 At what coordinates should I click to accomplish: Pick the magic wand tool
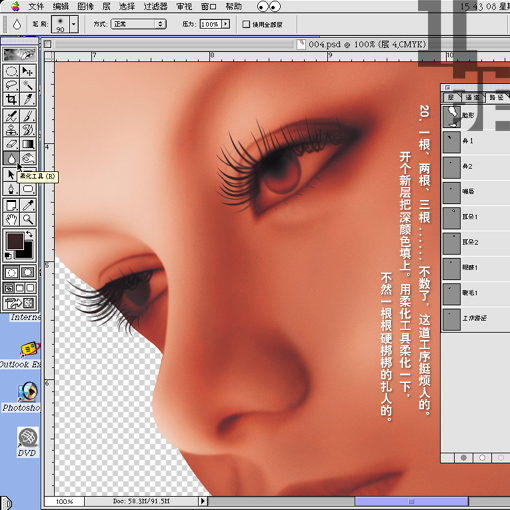[28, 85]
